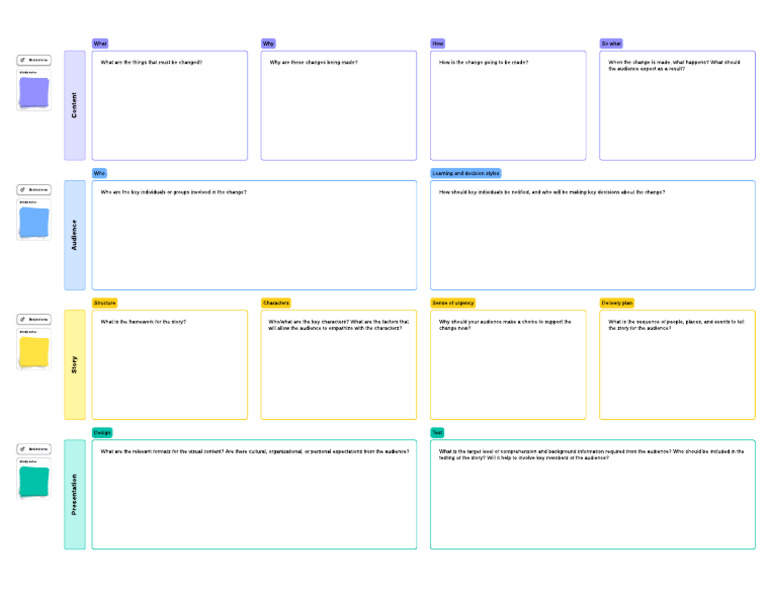The width and height of the screenshot is (768, 594).
Task: Click the green Test tag
Action: point(437,433)
